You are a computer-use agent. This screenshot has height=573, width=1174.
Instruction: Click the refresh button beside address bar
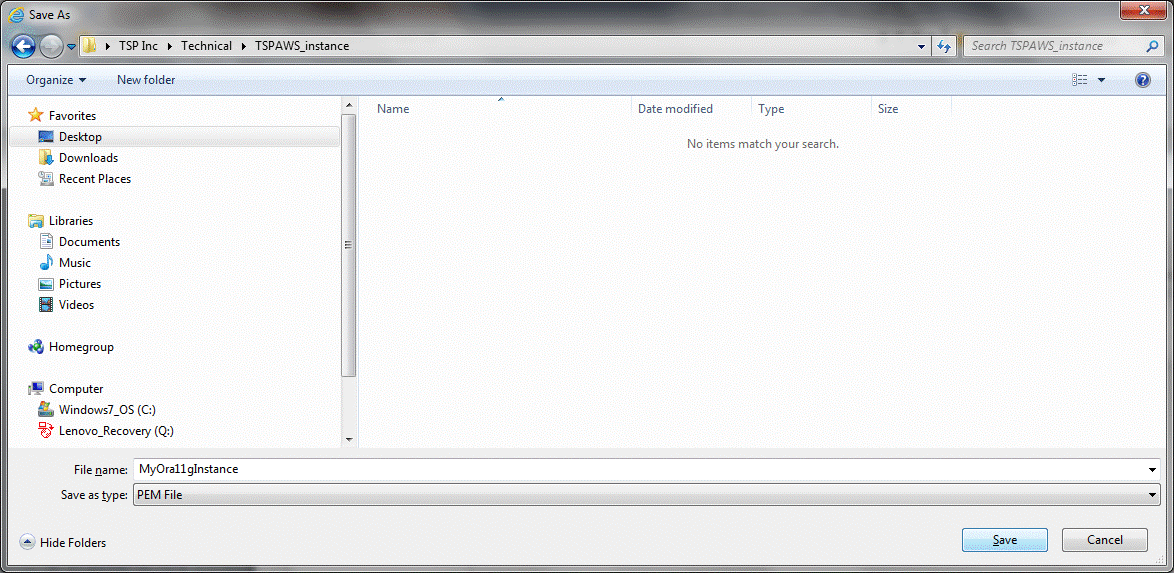point(944,46)
